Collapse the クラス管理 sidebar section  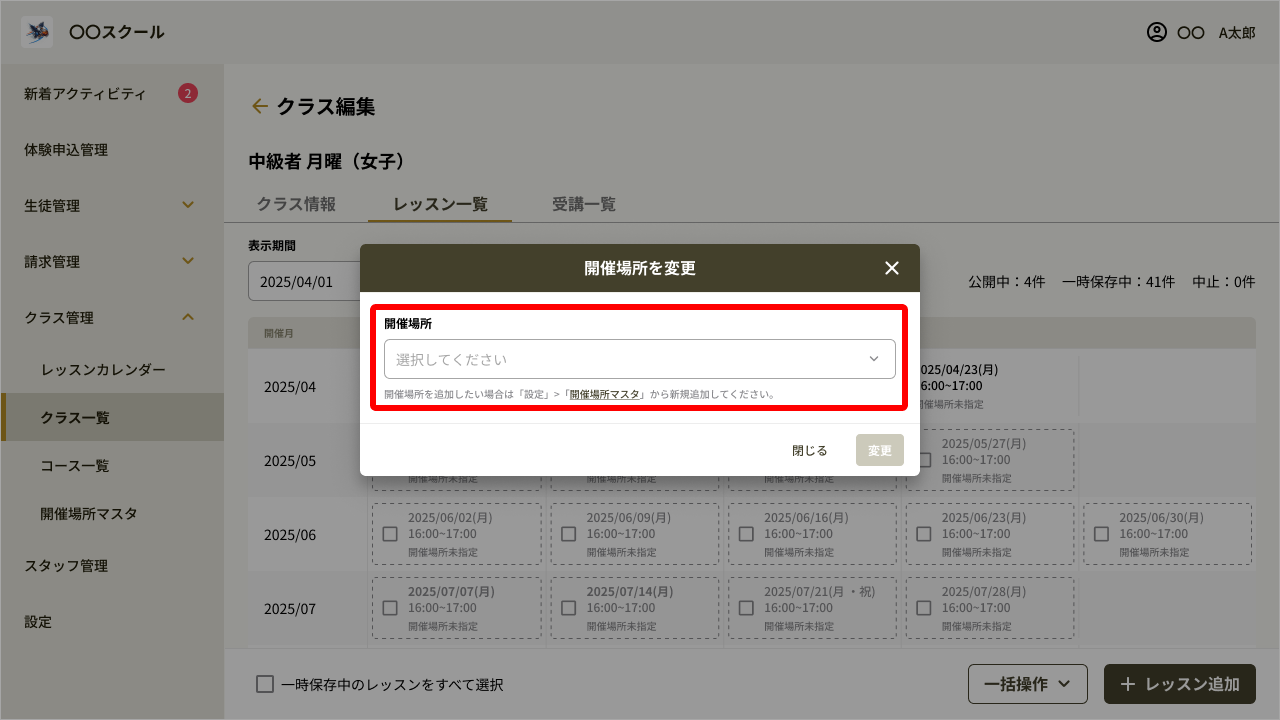coord(188,317)
